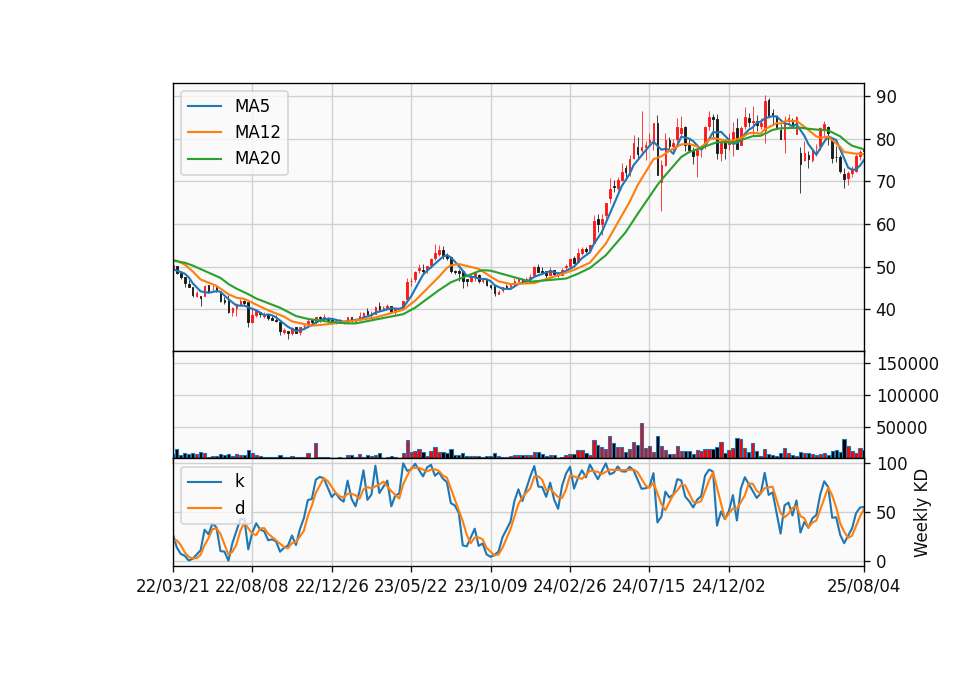
Task: Click the 70 price axis label
Action: point(886,182)
